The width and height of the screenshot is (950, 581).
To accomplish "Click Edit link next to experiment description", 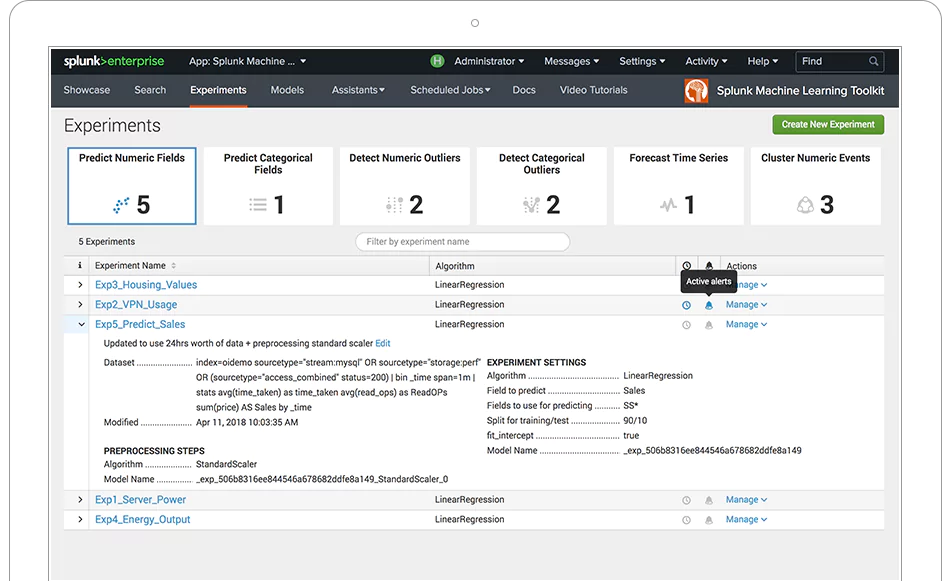I will click(x=383, y=344).
